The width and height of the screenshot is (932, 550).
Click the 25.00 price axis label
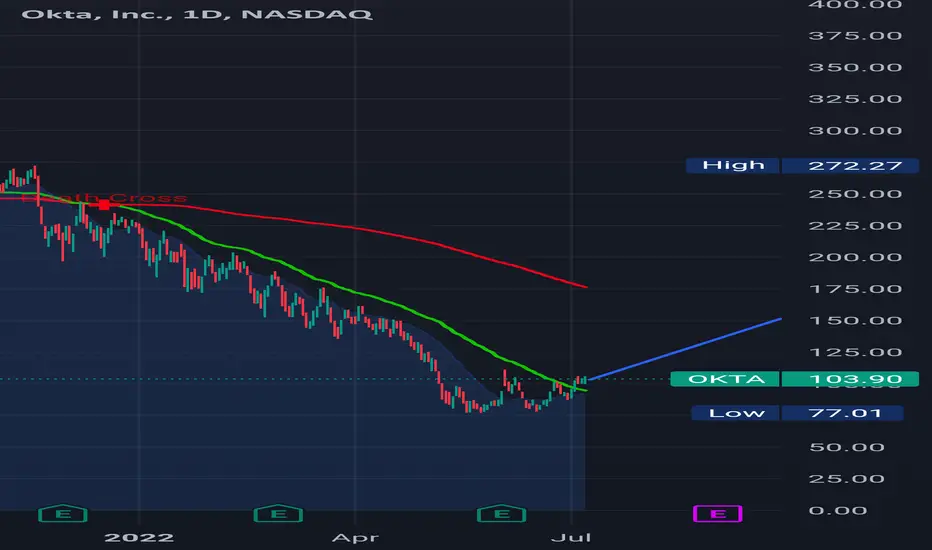click(x=847, y=479)
